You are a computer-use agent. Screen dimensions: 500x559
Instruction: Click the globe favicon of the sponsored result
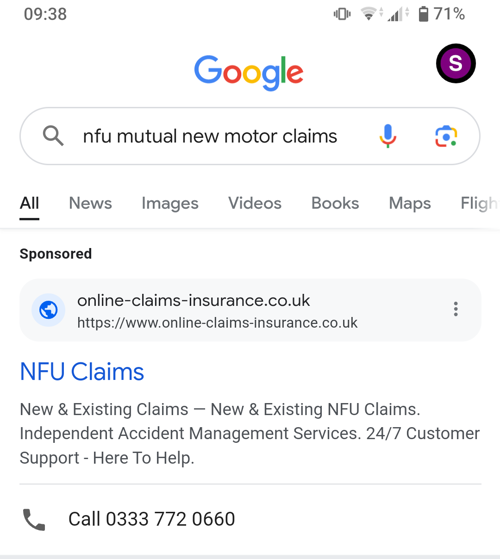click(48, 310)
